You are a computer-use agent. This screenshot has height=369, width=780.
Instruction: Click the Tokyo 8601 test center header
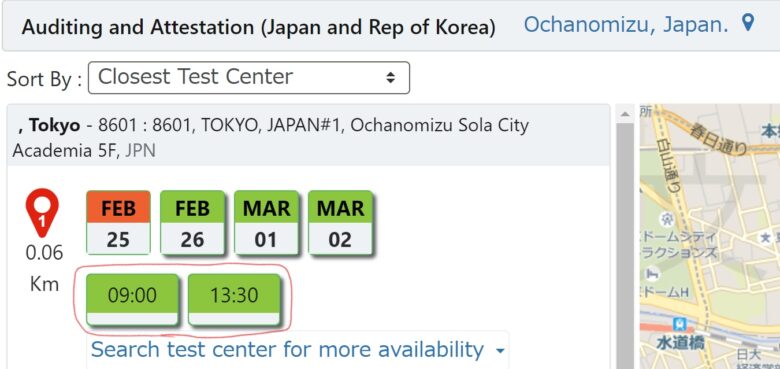[x=308, y=135]
